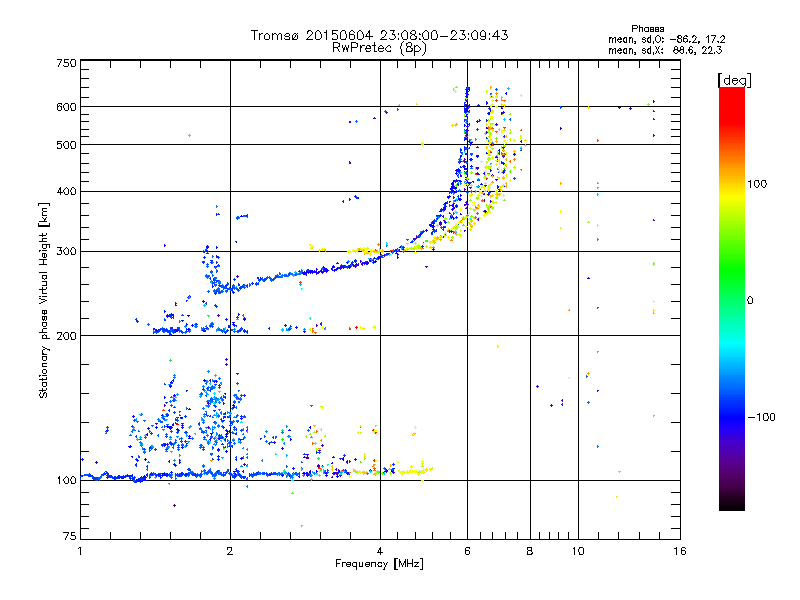Image resolution: width=800 pixels, height=600 pixels.
Task: Click the plot title 'Tromsø 20150604 23:08:00-23:09:43'
Action: tap(379, 35)
